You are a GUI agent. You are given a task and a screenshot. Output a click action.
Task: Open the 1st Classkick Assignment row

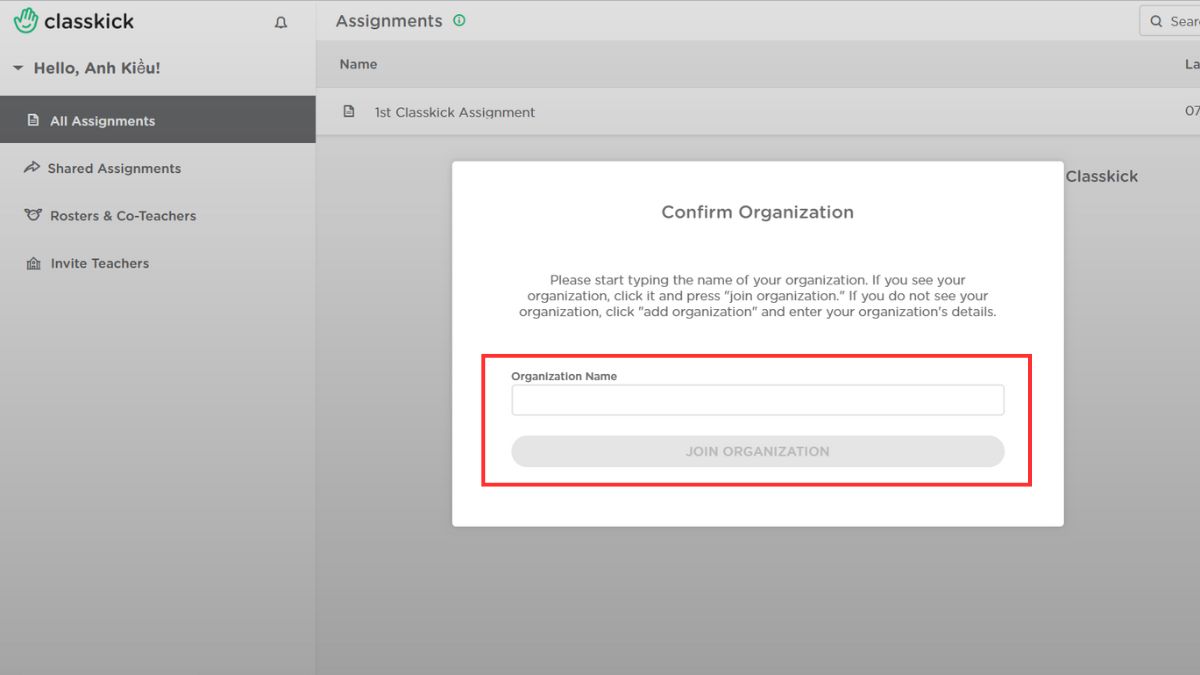(x=758, y=112)
